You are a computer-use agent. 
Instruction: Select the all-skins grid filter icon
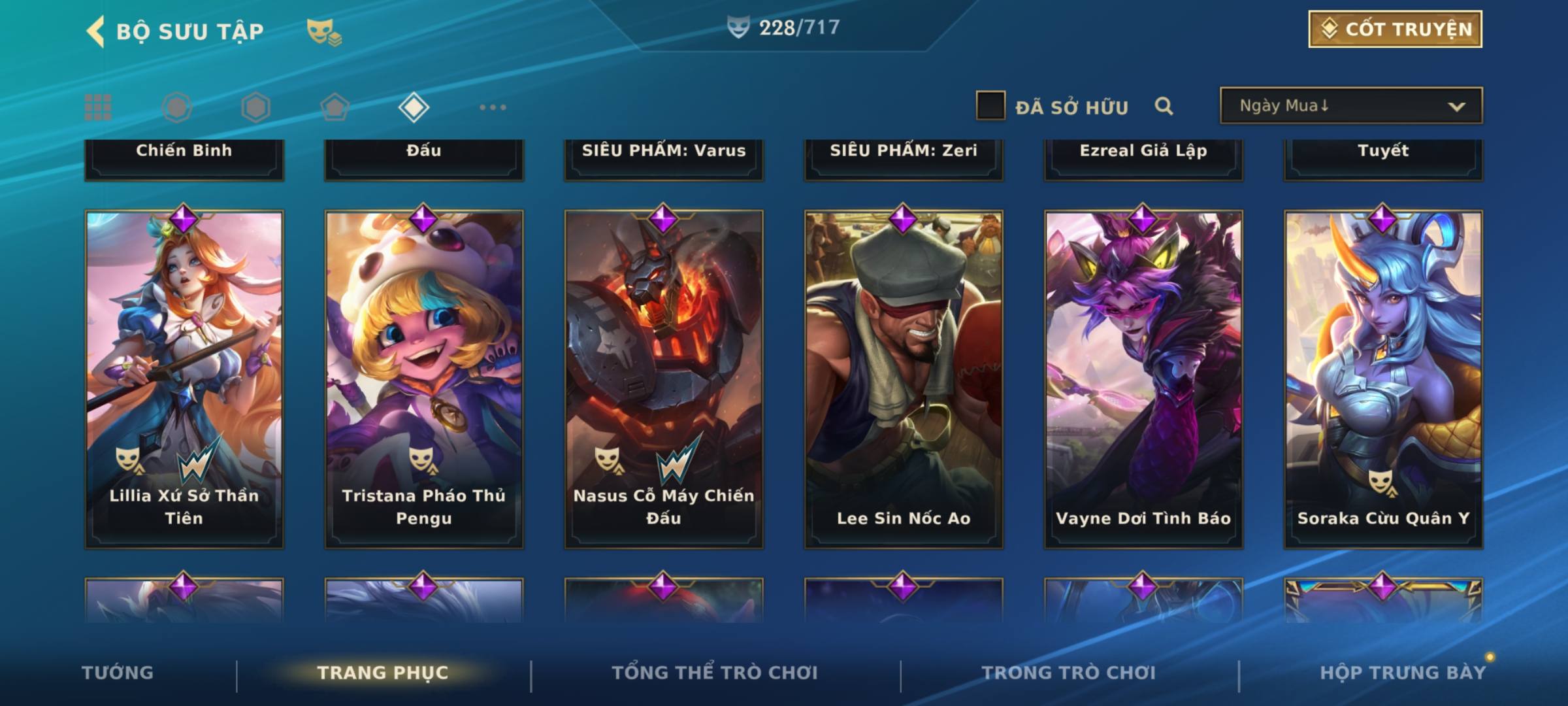tap(98, 107)
